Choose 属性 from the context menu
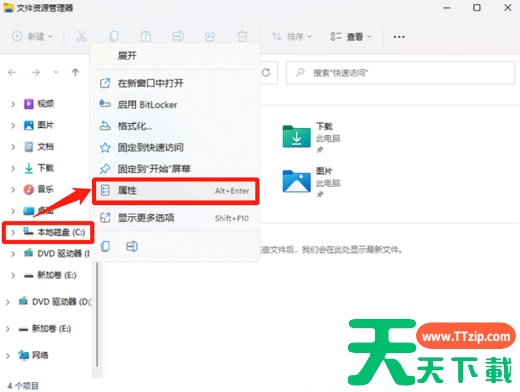 176,191
